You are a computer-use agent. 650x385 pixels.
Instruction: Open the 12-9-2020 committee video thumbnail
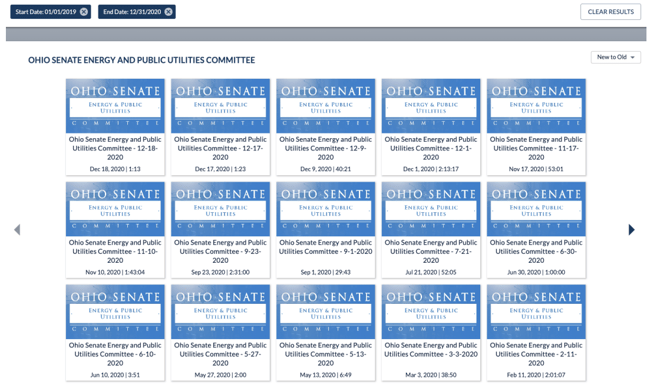click(326, 106)
